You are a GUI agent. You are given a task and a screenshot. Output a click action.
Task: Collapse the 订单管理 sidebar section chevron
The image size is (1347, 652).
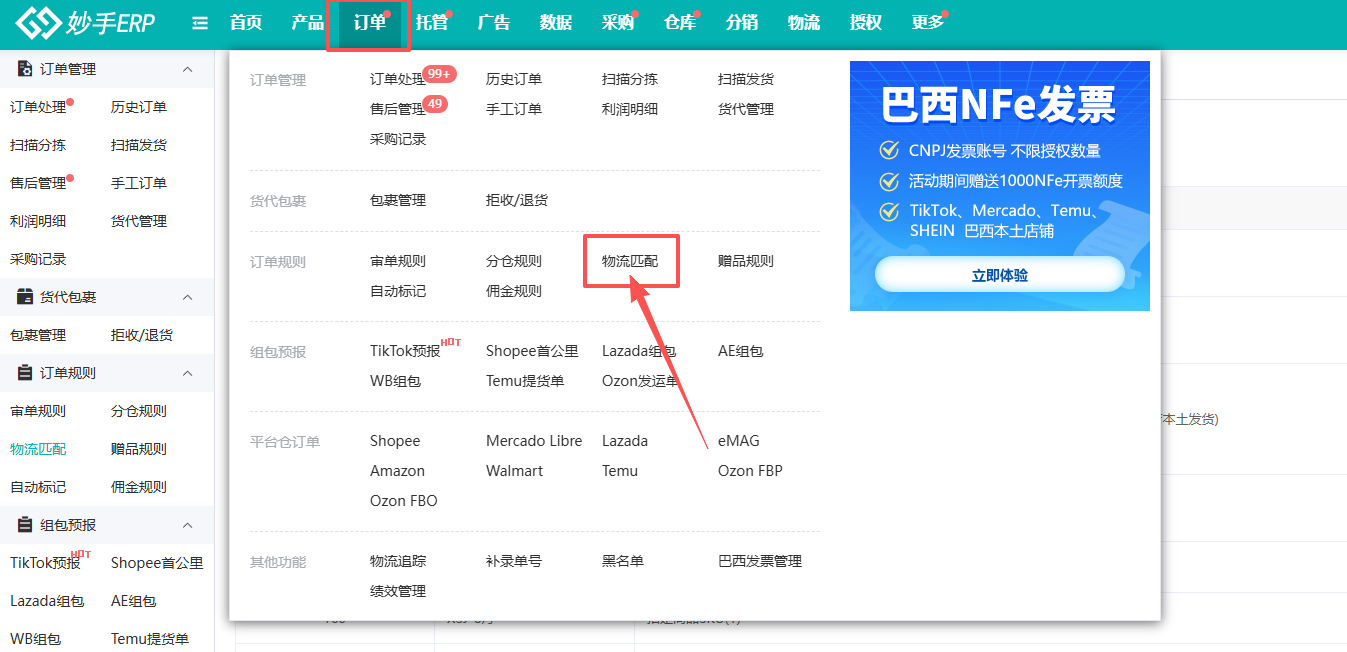tap(187, 69)
